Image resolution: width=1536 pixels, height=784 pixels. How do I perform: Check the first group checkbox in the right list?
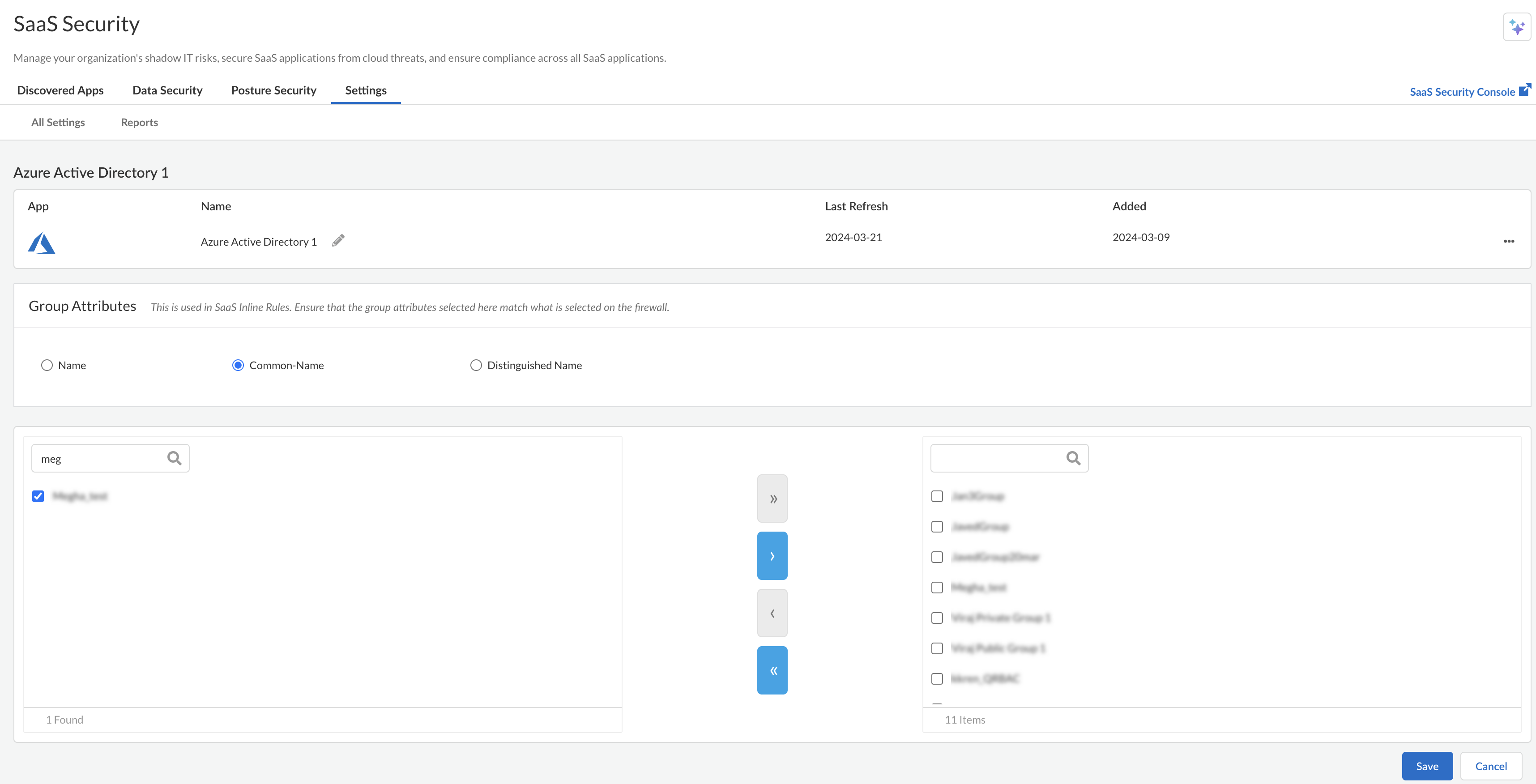(x=937, y=496)
